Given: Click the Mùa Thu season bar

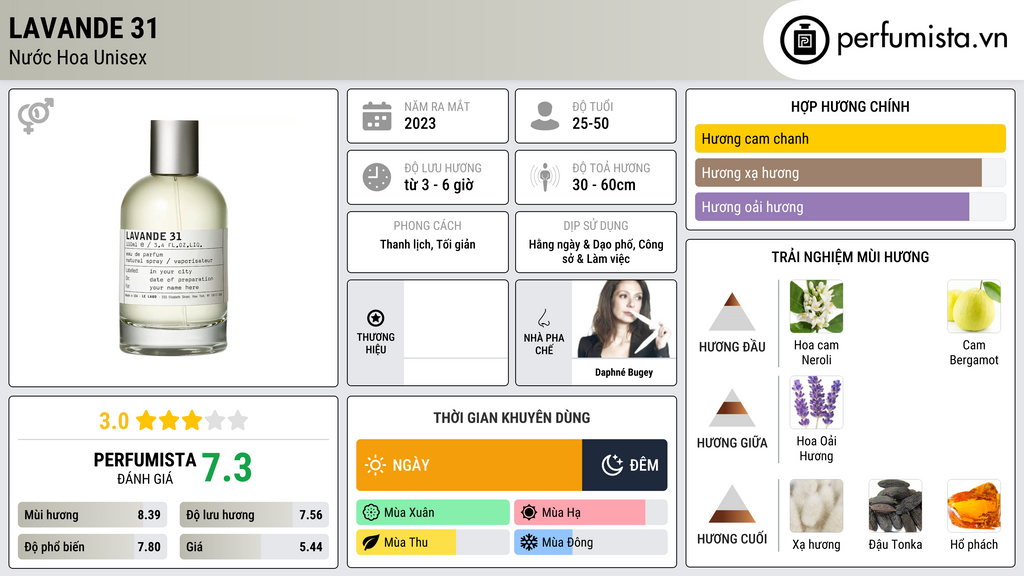Looking at the screenshot, I should coord(433,542).
